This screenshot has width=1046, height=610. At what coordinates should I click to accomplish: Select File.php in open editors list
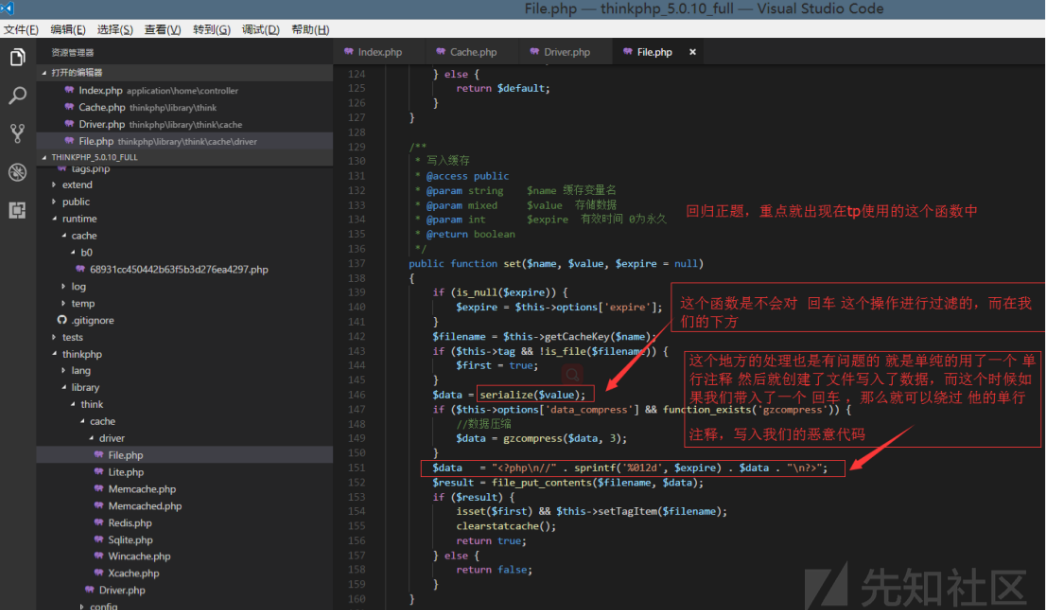185,141
